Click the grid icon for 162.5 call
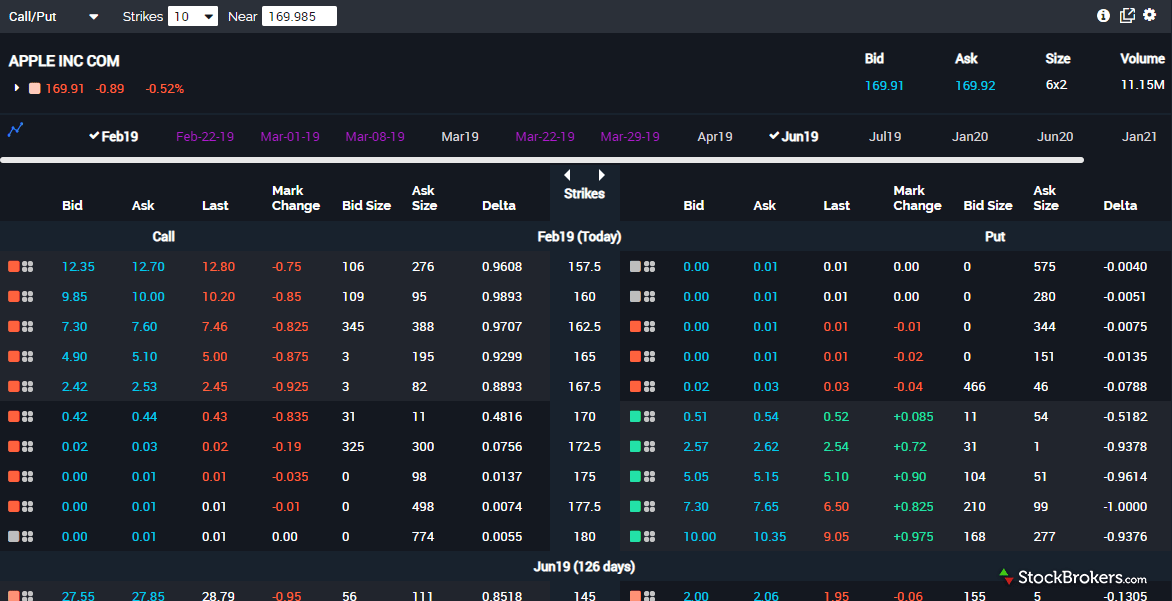The height and width of the screenshot is (601, 1172). pyautogui.click(x=28, y=327)
